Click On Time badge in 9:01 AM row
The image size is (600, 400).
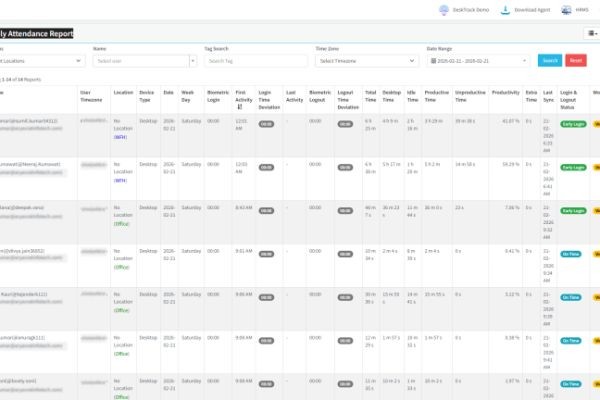tap(571, 254)
